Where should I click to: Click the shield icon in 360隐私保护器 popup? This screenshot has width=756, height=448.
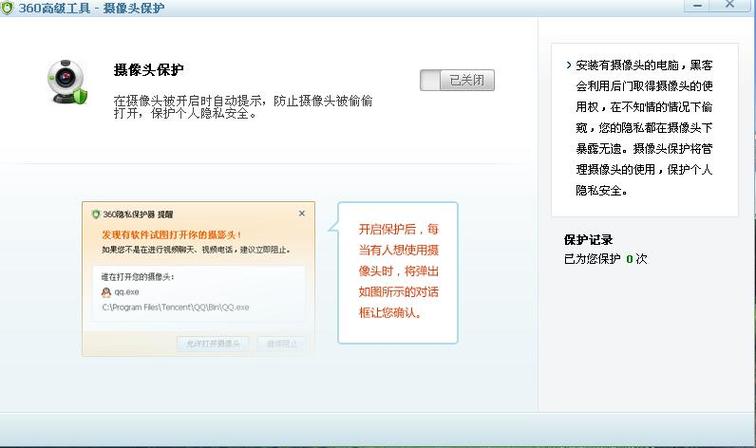click(96, 214)
